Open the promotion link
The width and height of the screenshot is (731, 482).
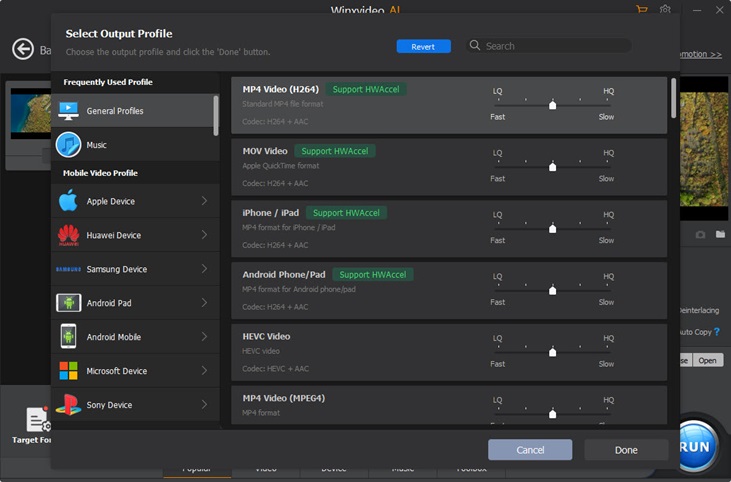click(701, 54)
